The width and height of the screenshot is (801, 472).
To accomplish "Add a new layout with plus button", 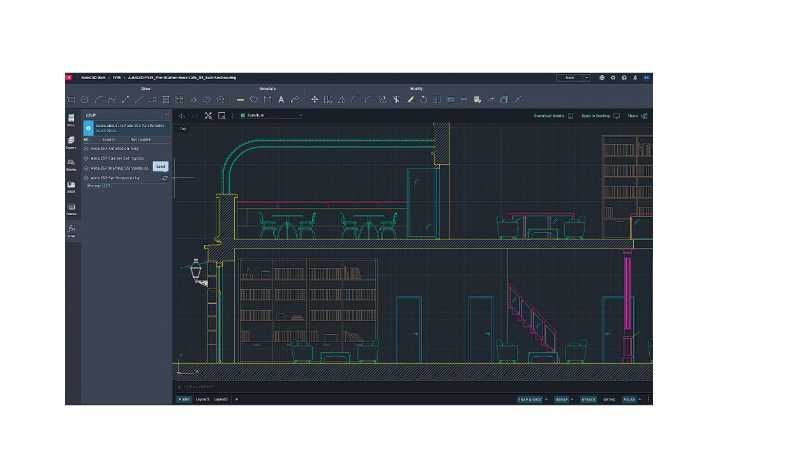I will 237,399.
